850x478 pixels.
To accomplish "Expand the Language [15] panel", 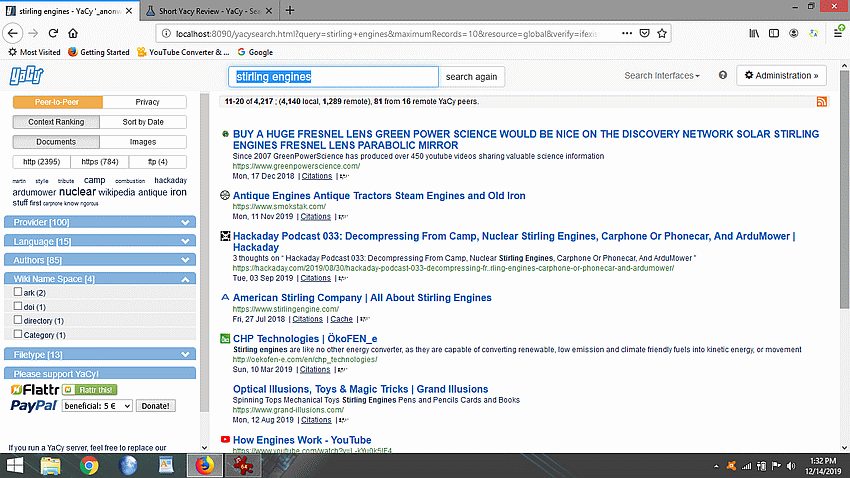I will point(100,241).
